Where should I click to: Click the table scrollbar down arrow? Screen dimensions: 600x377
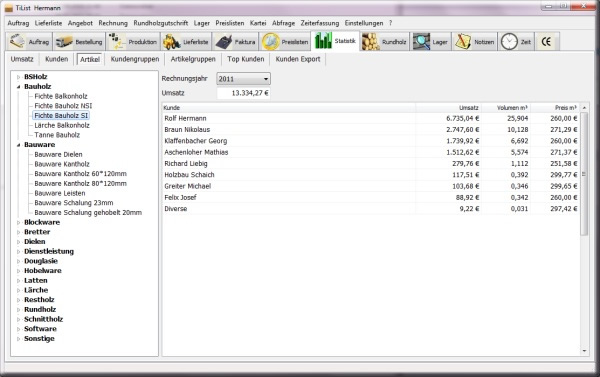[584, 351]
